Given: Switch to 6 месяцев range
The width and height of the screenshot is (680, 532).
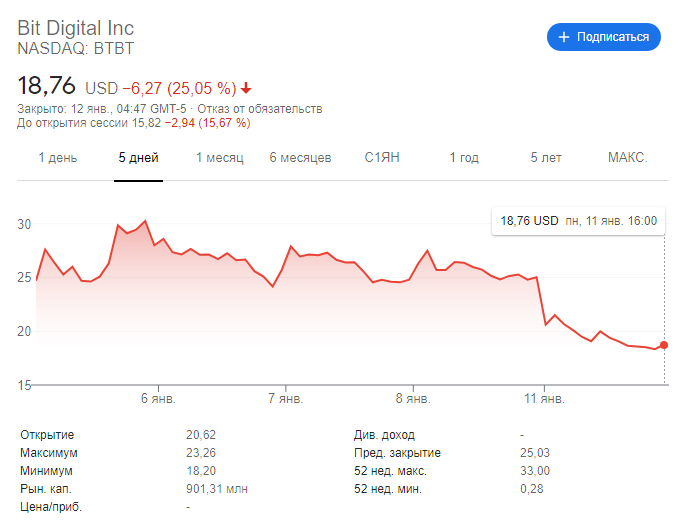Looking at the screenshot, I should (300, 158).
